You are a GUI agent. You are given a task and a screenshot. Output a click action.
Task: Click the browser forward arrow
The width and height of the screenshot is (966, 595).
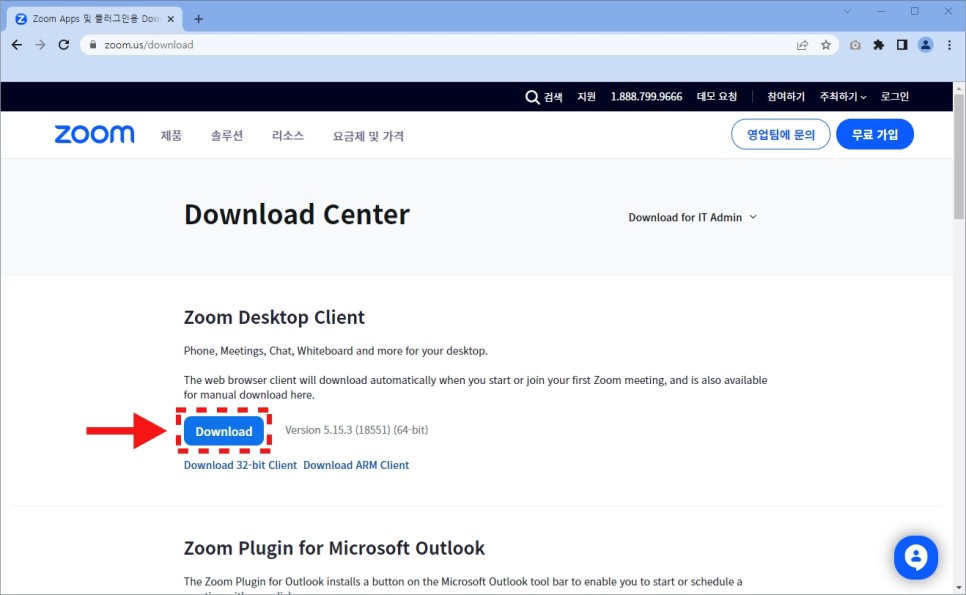tap(40, 45)
